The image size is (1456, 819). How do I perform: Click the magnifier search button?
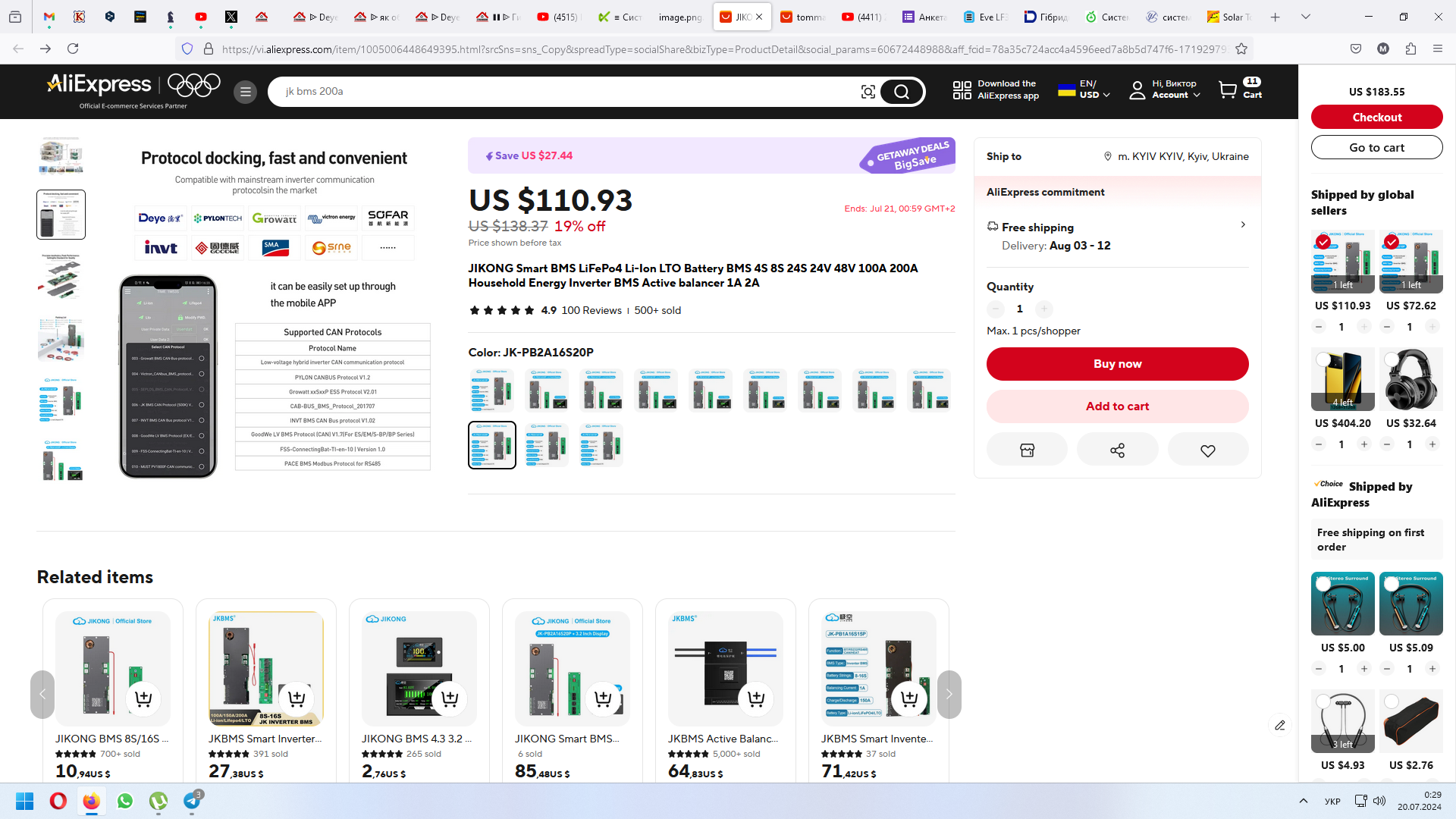tap(902, 92)
